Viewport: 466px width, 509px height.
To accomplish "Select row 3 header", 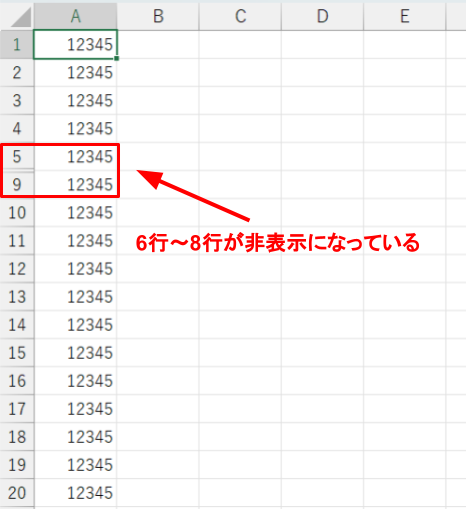I will coord(17,101).
